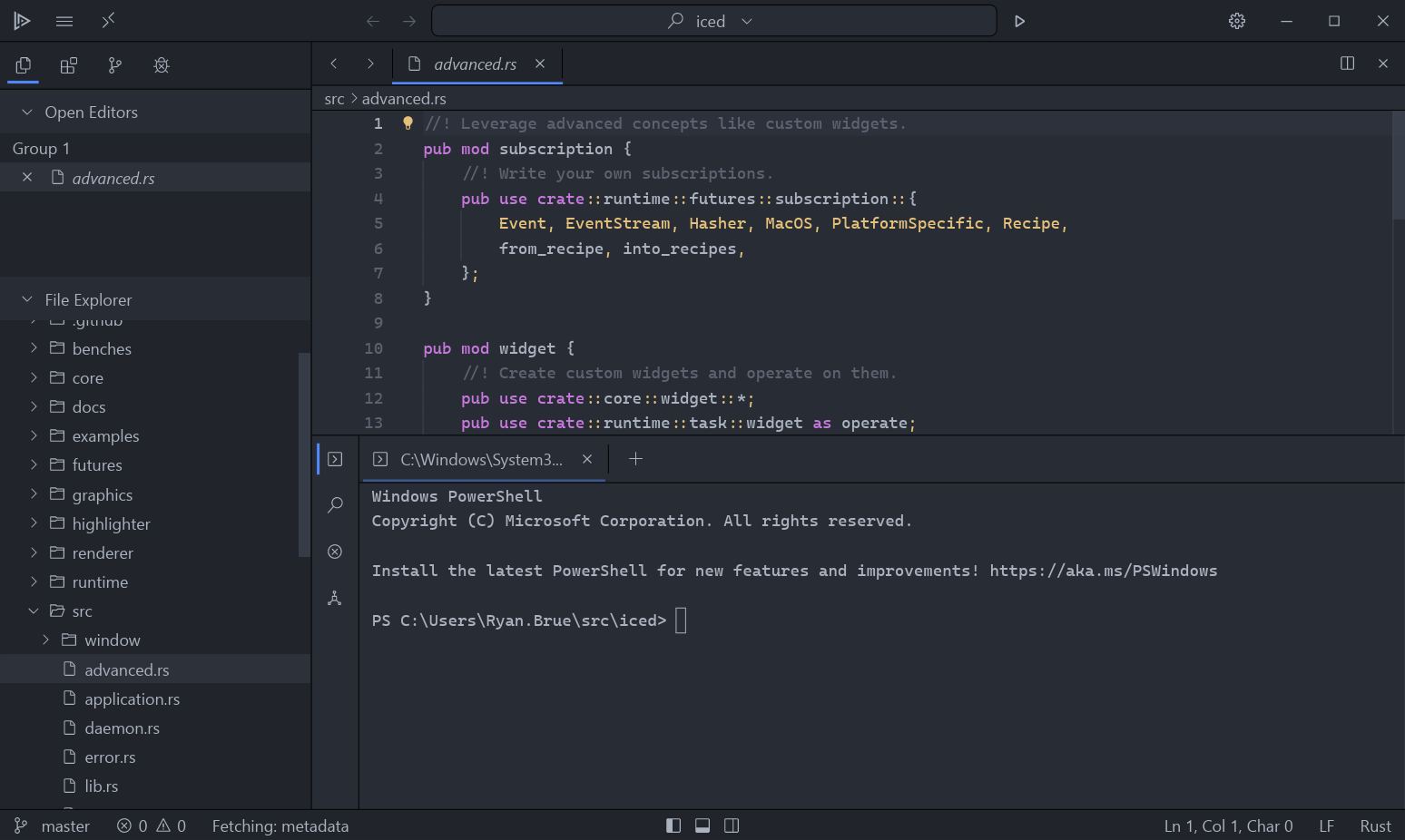1405x840 pixels.
Task: Select the Terminal panel icon
Action: (x=335, y=459)
